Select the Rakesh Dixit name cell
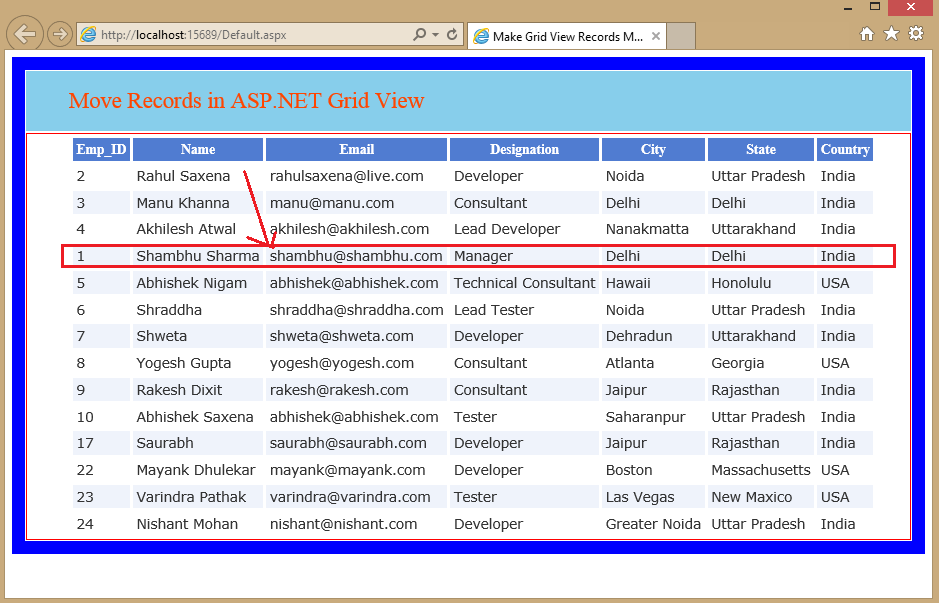This screenshot has height=603, width=939. point(198,390)
